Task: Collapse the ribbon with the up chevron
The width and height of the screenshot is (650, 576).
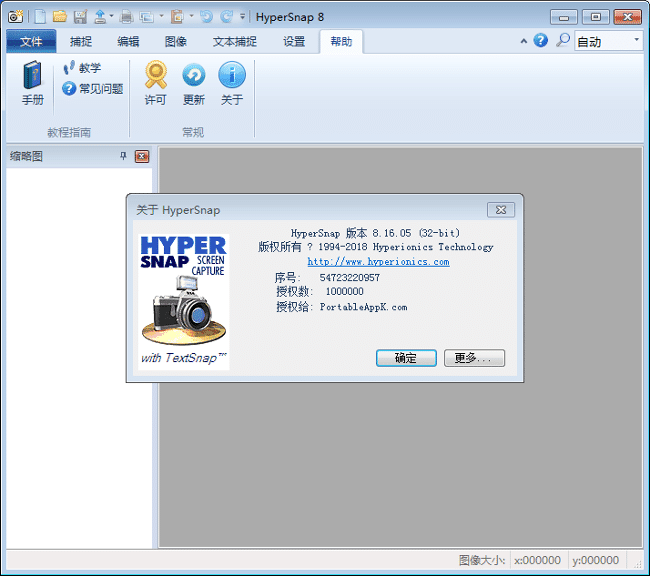Action: [x=524, y=41]
